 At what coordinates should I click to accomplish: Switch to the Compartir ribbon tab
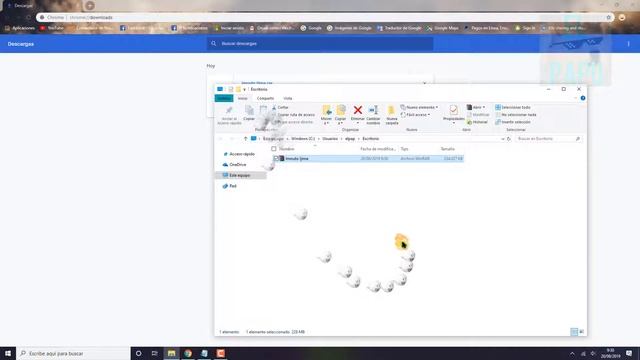pyautogui.click(x=265, y=98)
